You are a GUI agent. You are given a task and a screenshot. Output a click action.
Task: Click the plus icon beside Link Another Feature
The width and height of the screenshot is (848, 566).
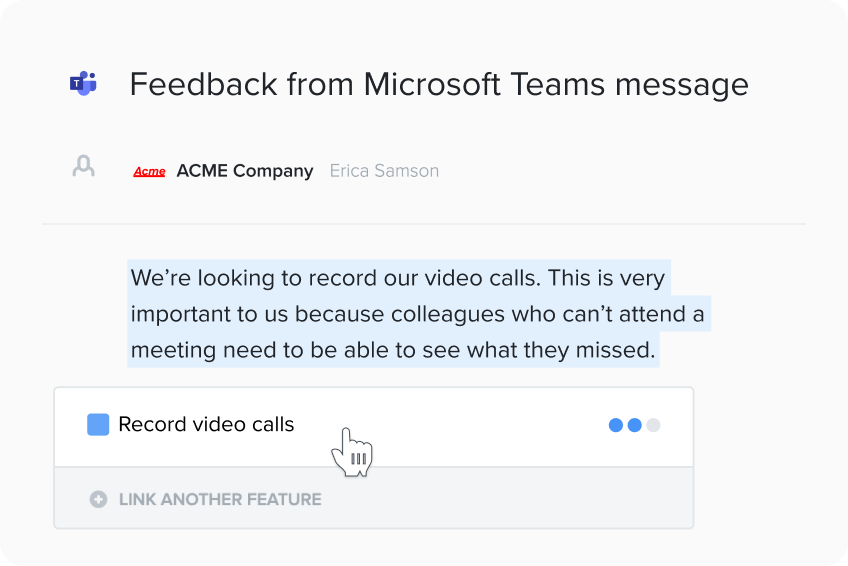(98, 499)
